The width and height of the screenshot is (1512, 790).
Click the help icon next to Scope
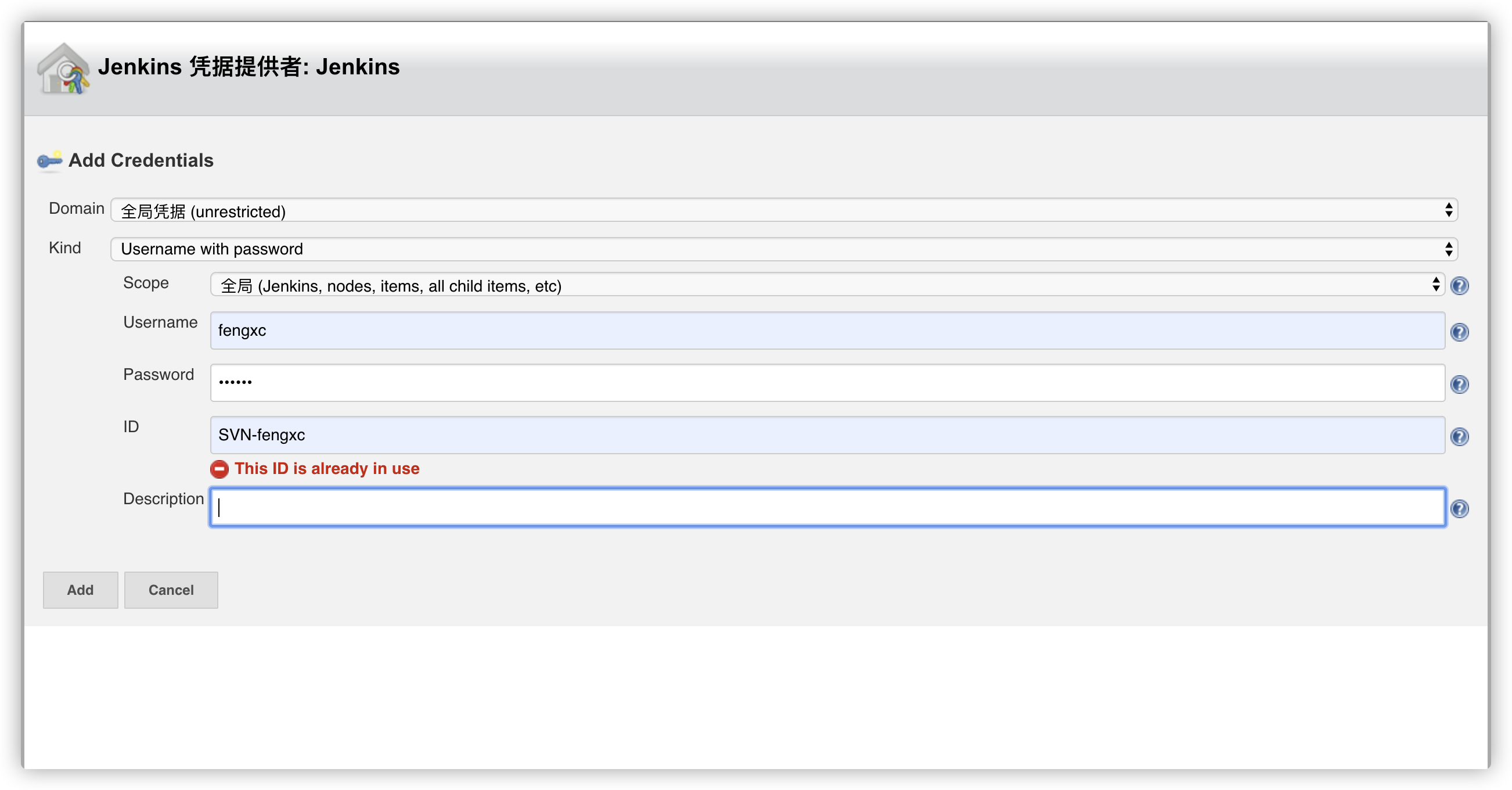click(1459, 285)
